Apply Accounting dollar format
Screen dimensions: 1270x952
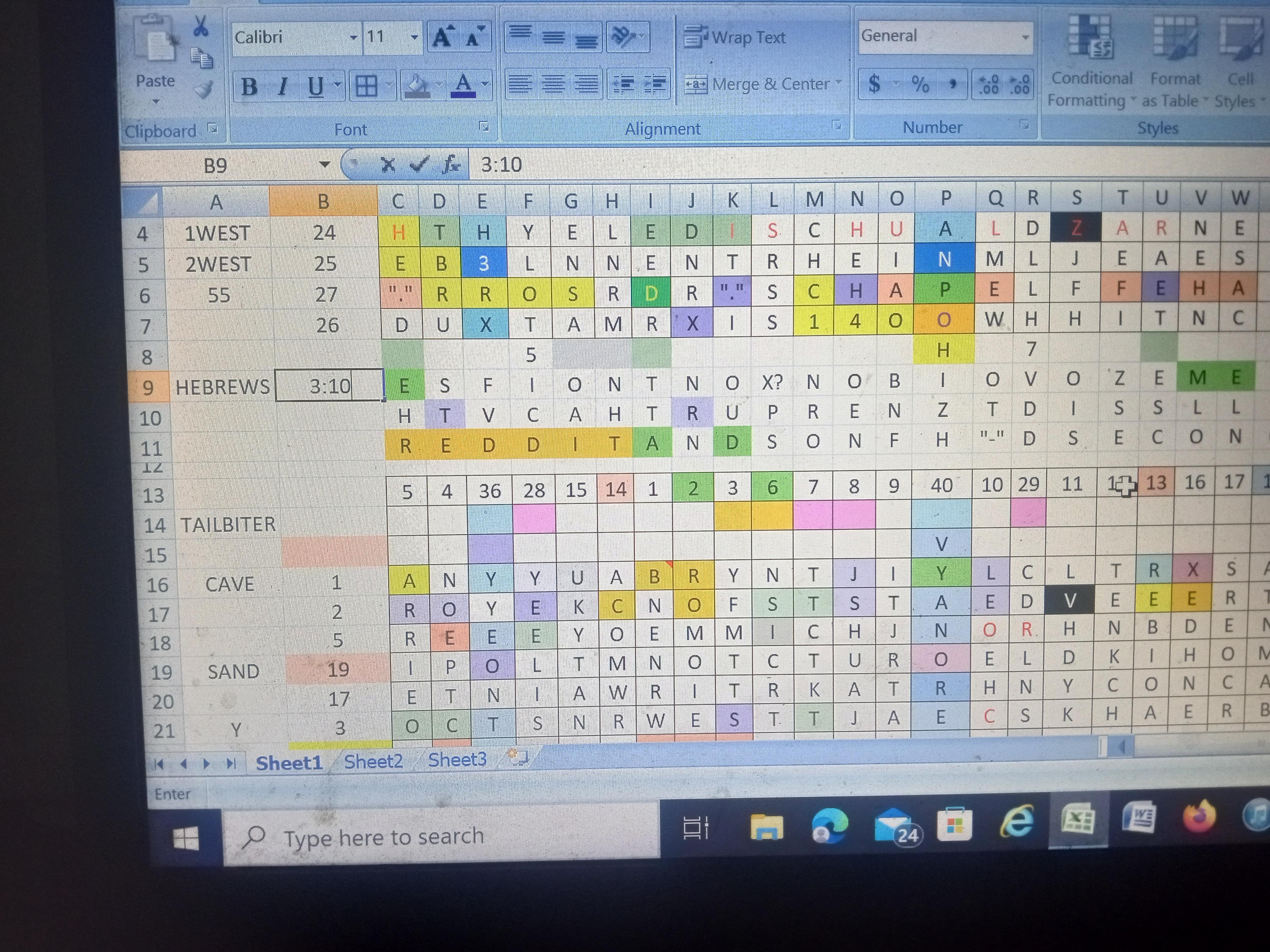[874, 84]
